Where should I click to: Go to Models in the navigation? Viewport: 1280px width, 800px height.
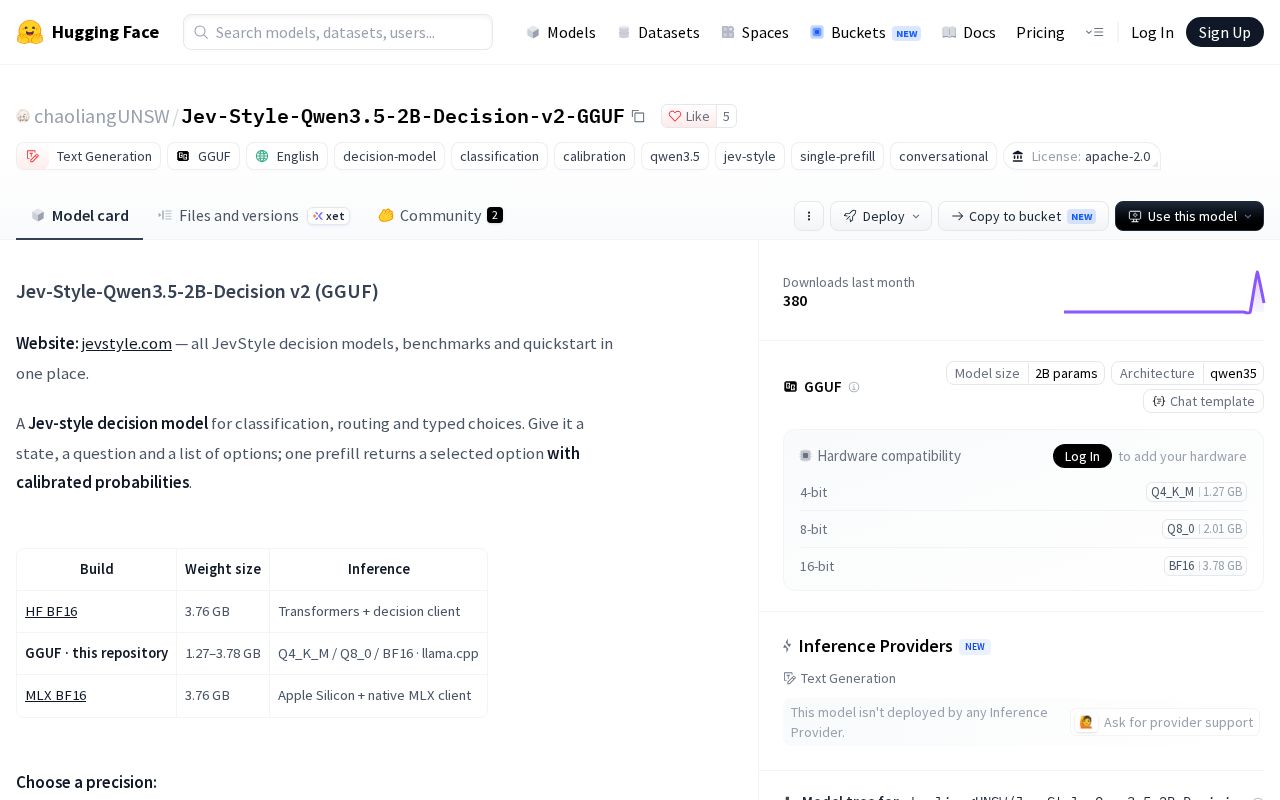[561, 32]
